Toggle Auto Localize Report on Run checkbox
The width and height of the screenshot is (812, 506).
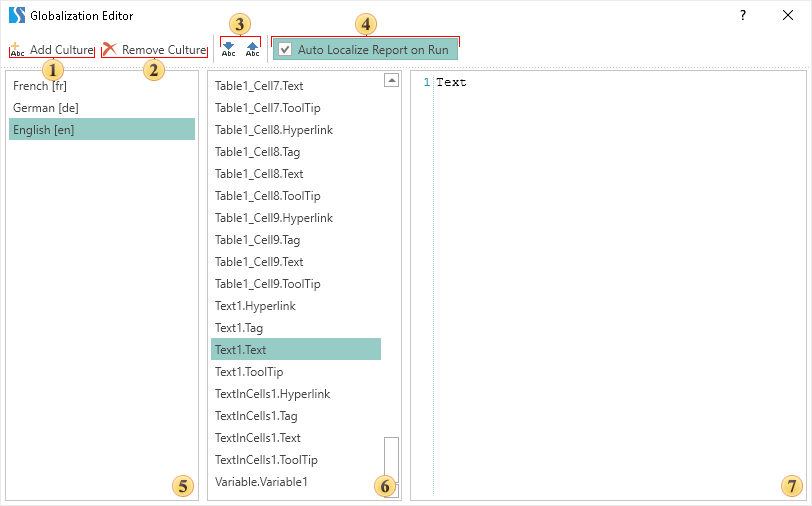coord(286,49)
